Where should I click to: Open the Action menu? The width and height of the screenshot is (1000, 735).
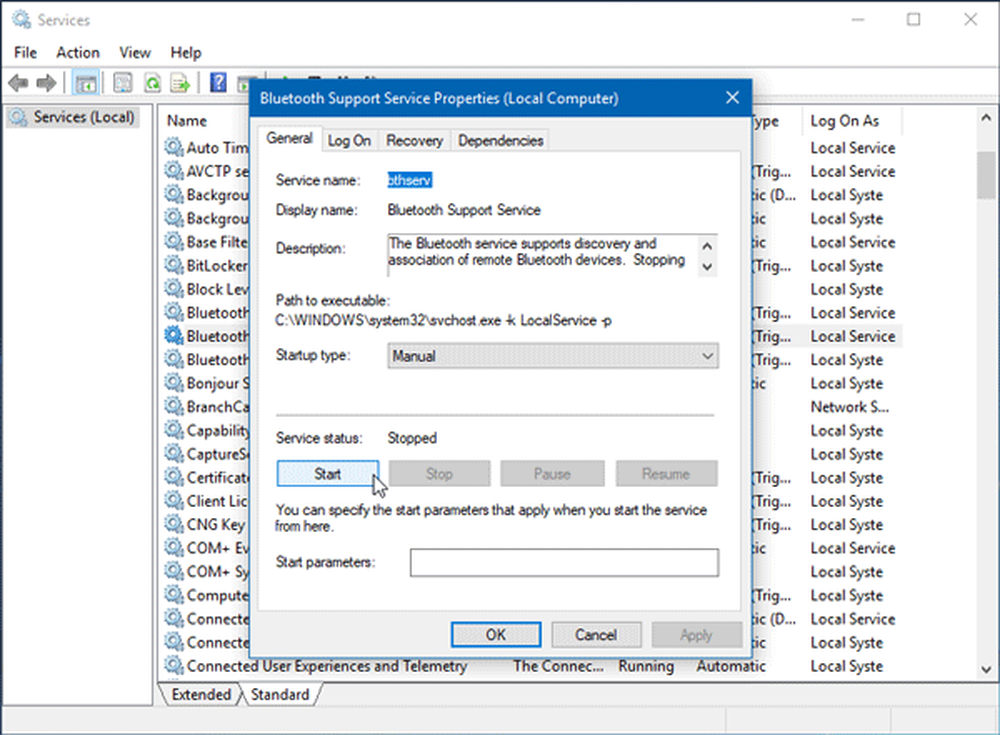point(78,52)
